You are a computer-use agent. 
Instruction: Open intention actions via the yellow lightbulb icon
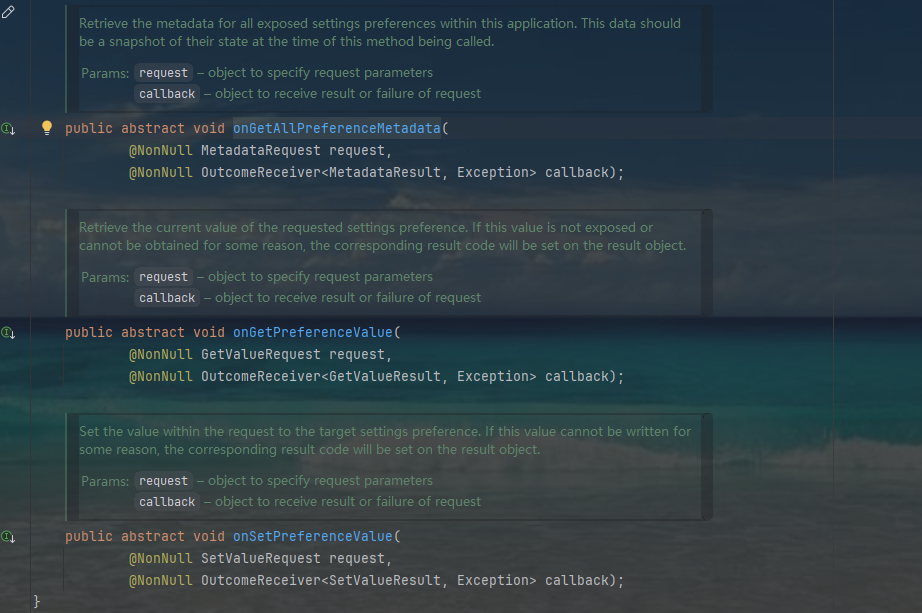(46, 128)
